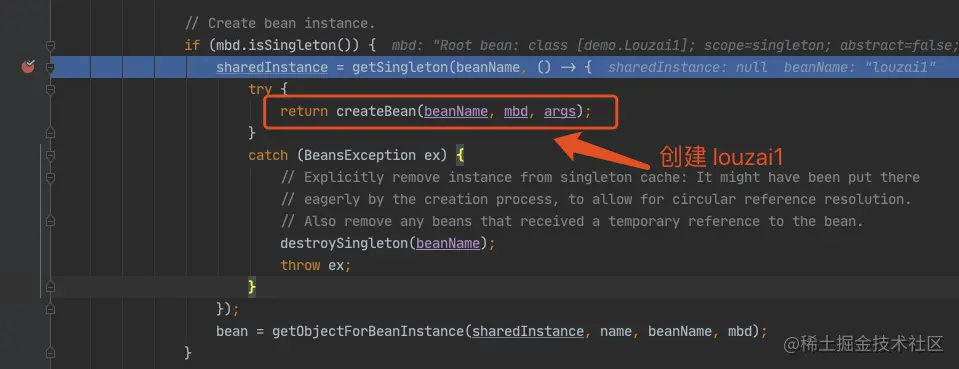The height and width of the screenshot is (369, 959).
Task: Click the '});' lambda closing line
Action: [x=228, y=309]
